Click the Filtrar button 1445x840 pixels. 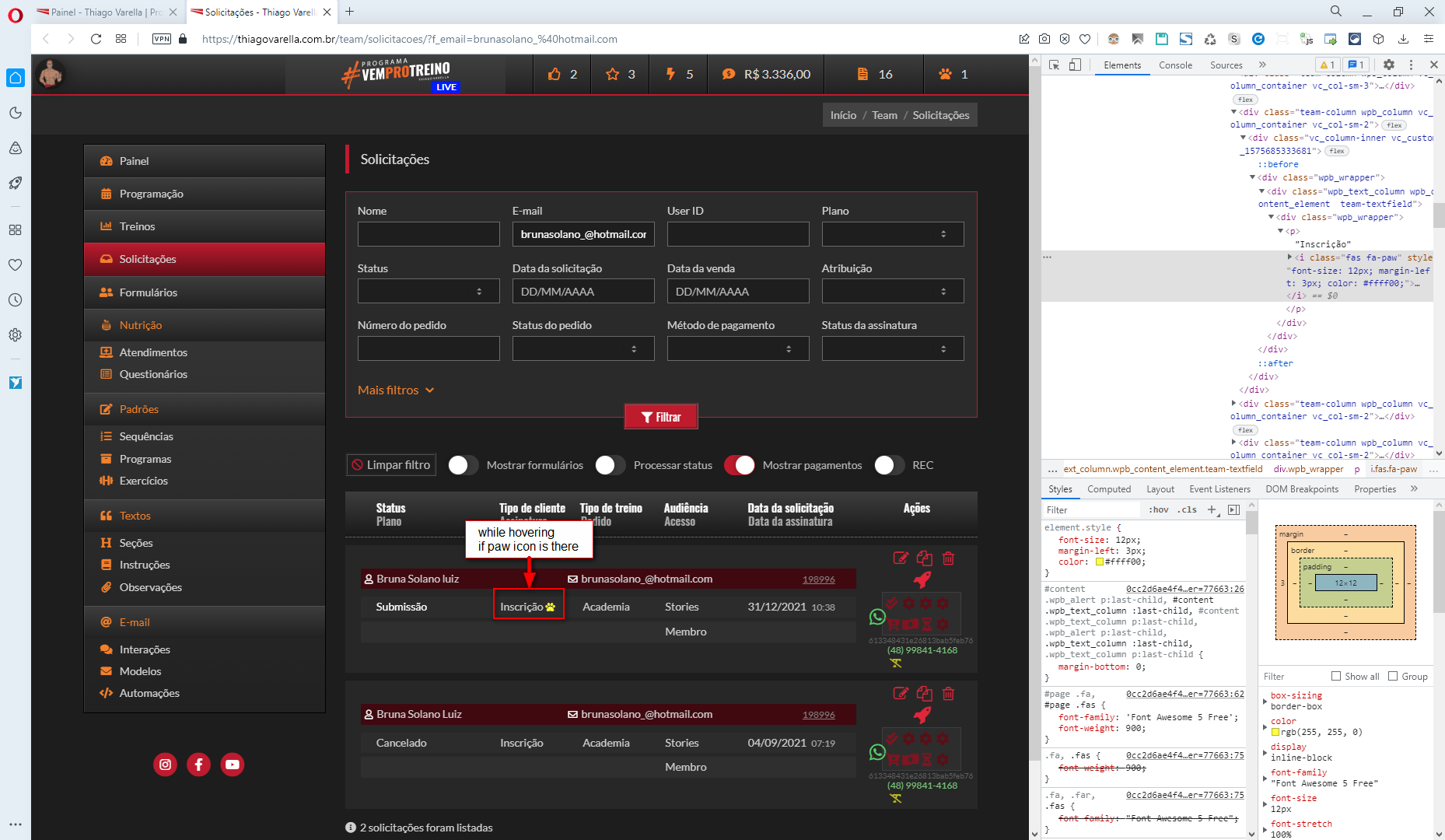(x=661, y=417)
